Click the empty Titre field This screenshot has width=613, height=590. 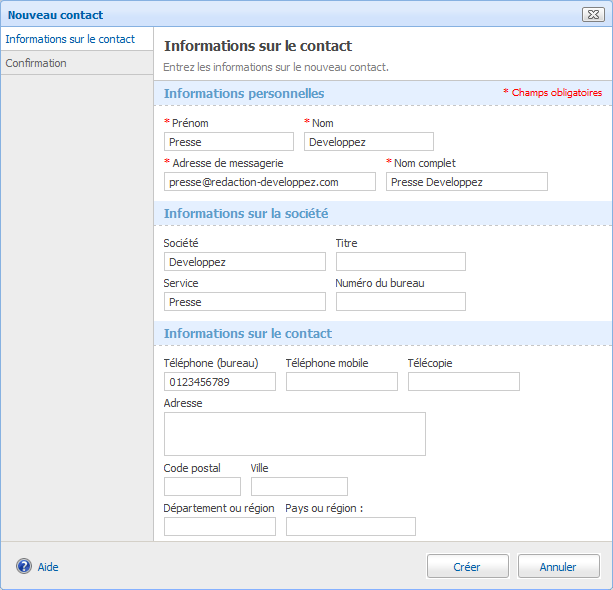pos(401,262)
